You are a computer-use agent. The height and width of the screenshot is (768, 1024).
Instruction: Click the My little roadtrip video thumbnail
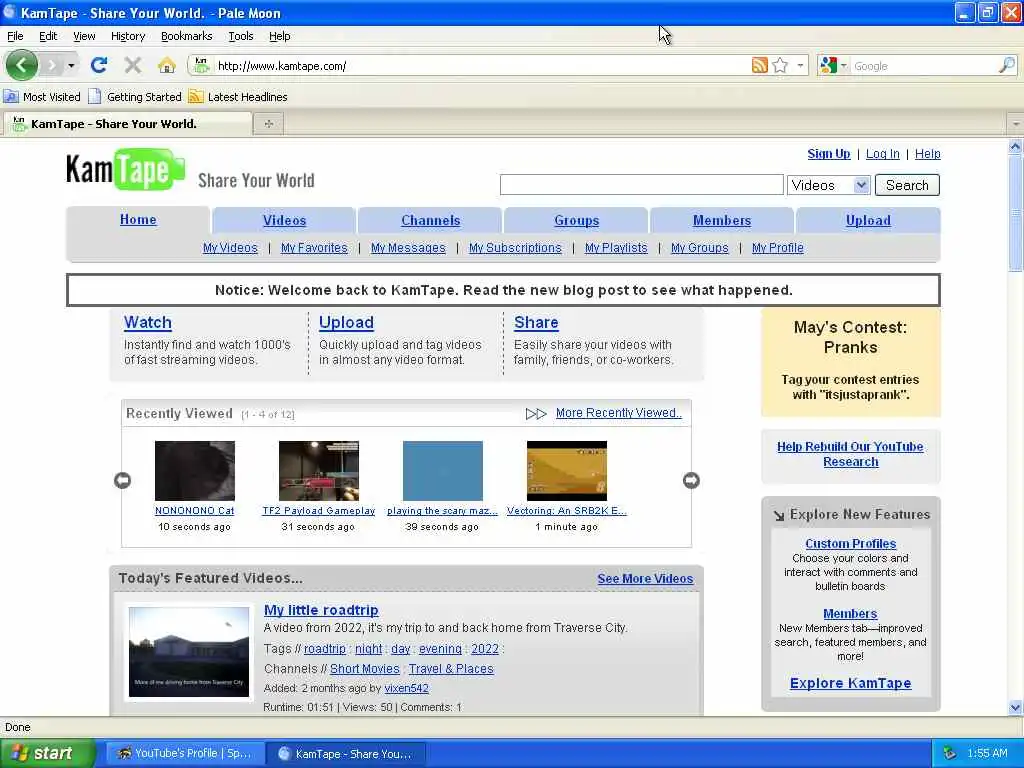click(189, 652)
